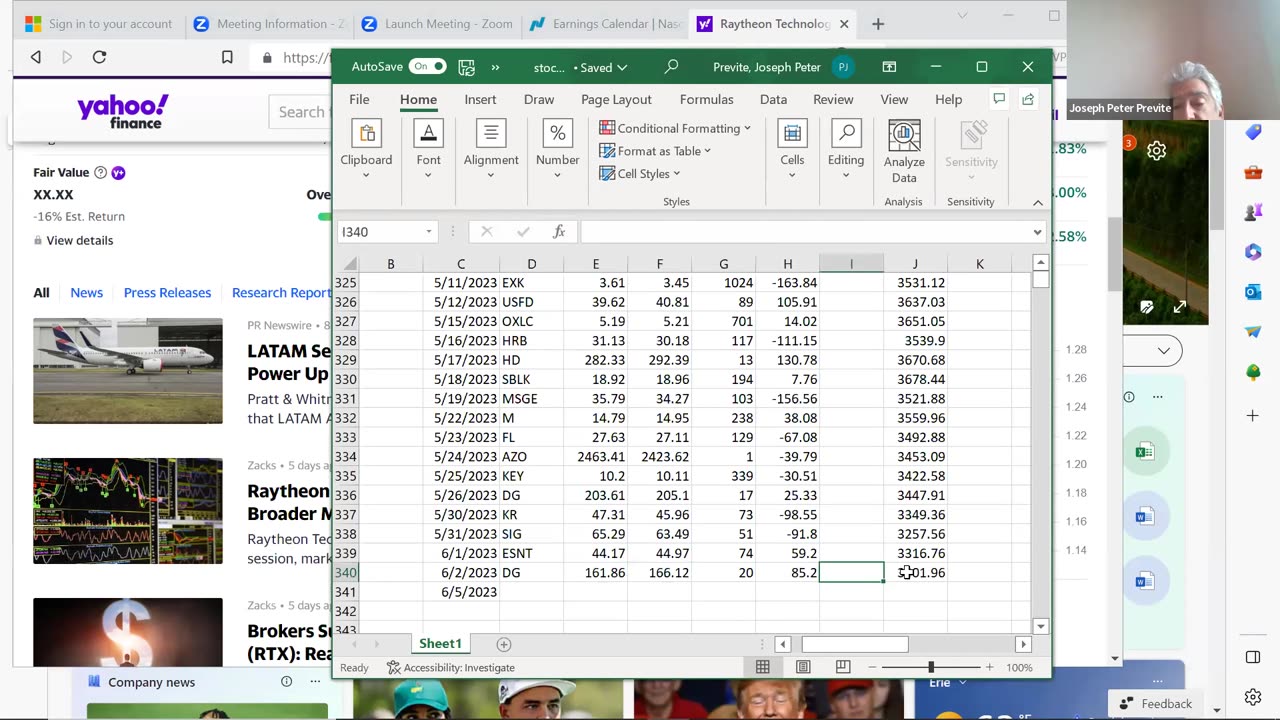1280x720 pixels.
Task: Switch to the Review tab
Action: 833,99
